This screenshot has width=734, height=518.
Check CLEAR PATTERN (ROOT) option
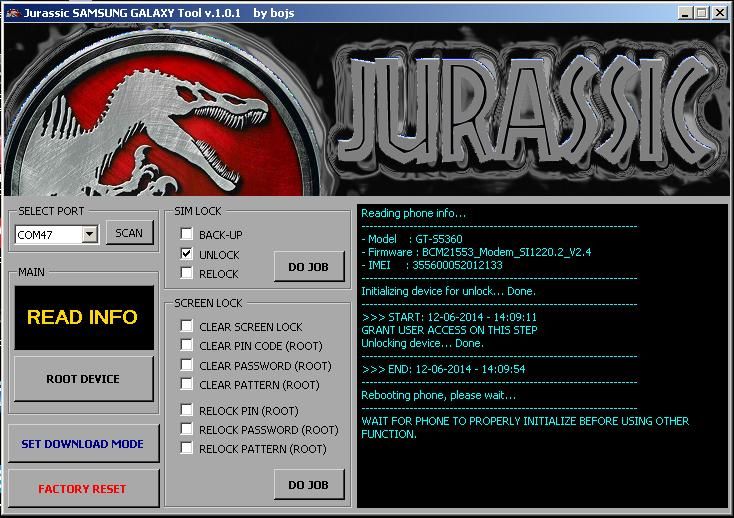(x=186, y=384)
